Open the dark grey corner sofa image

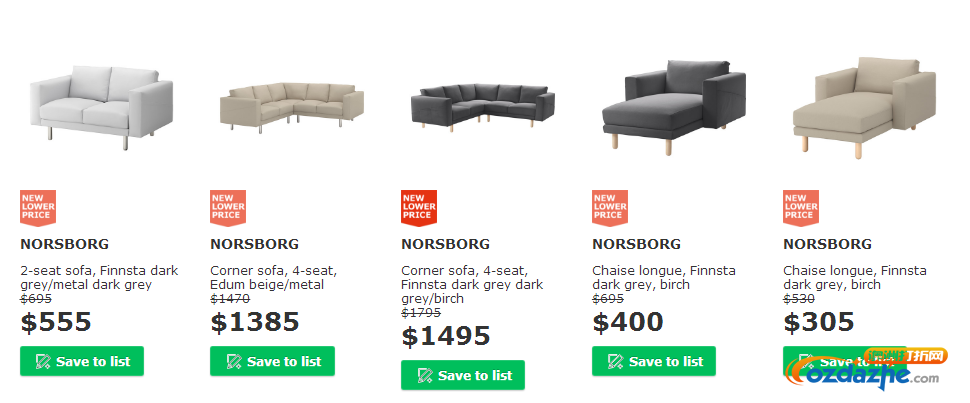483,107
